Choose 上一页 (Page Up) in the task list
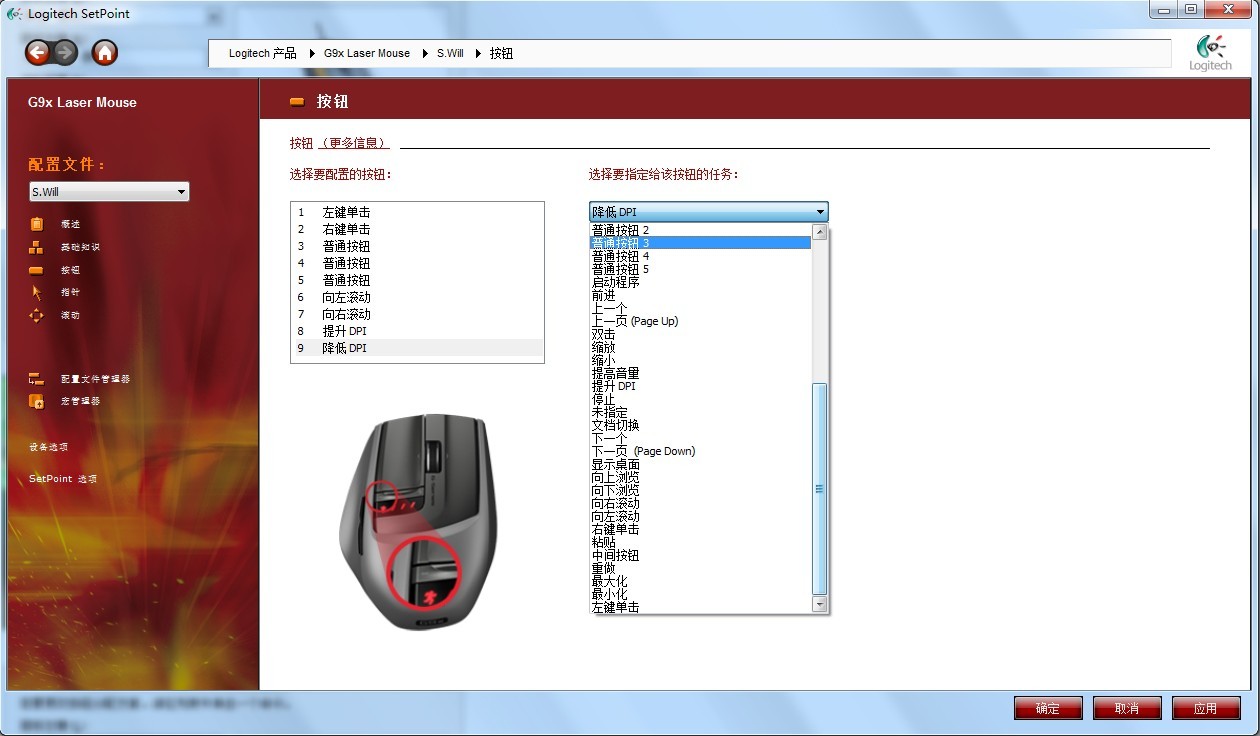Image resolution: width=1260 pixels, height=736 pixels. (701, 321)
